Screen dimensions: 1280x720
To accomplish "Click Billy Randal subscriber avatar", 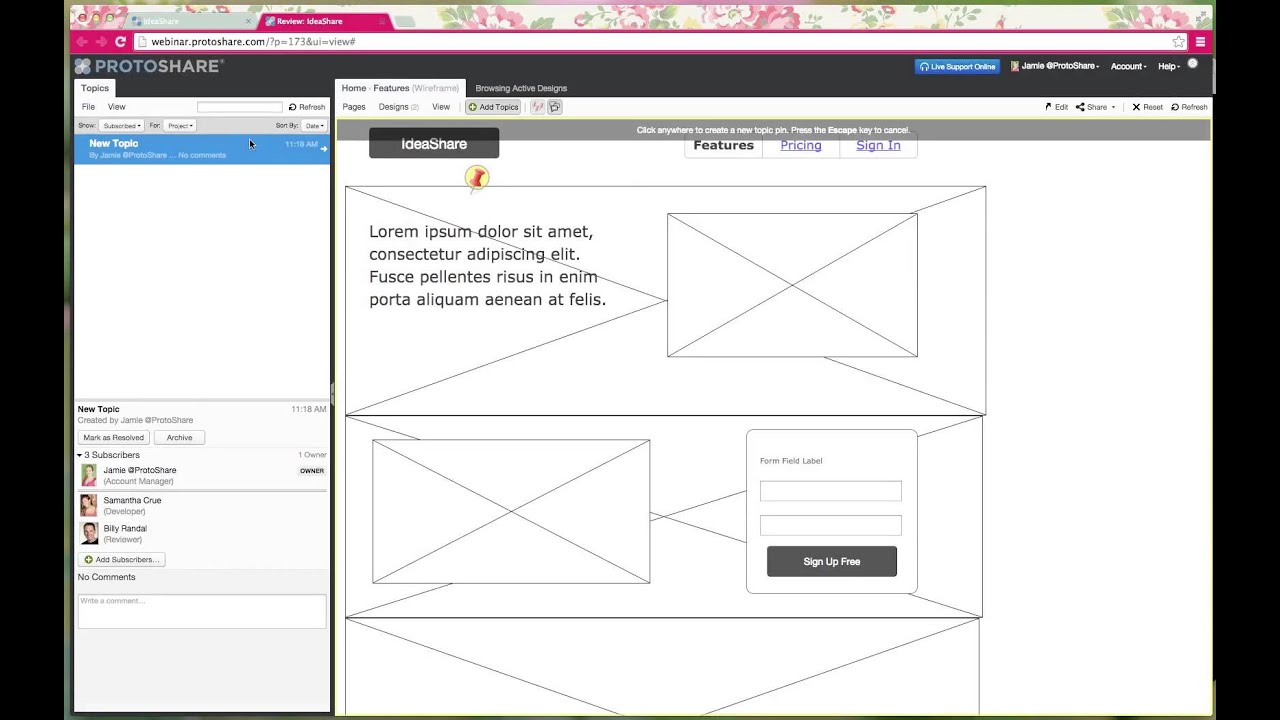I will 89,533.
